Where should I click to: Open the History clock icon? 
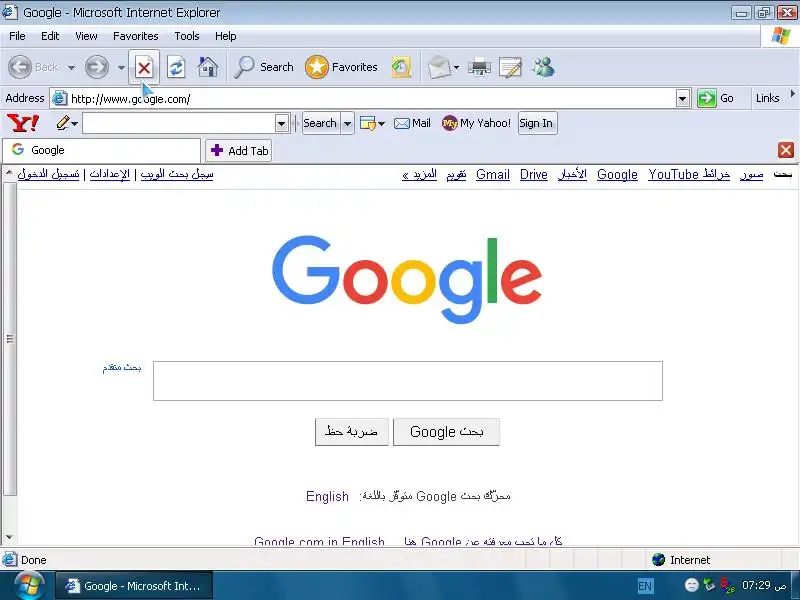[401, 67]
